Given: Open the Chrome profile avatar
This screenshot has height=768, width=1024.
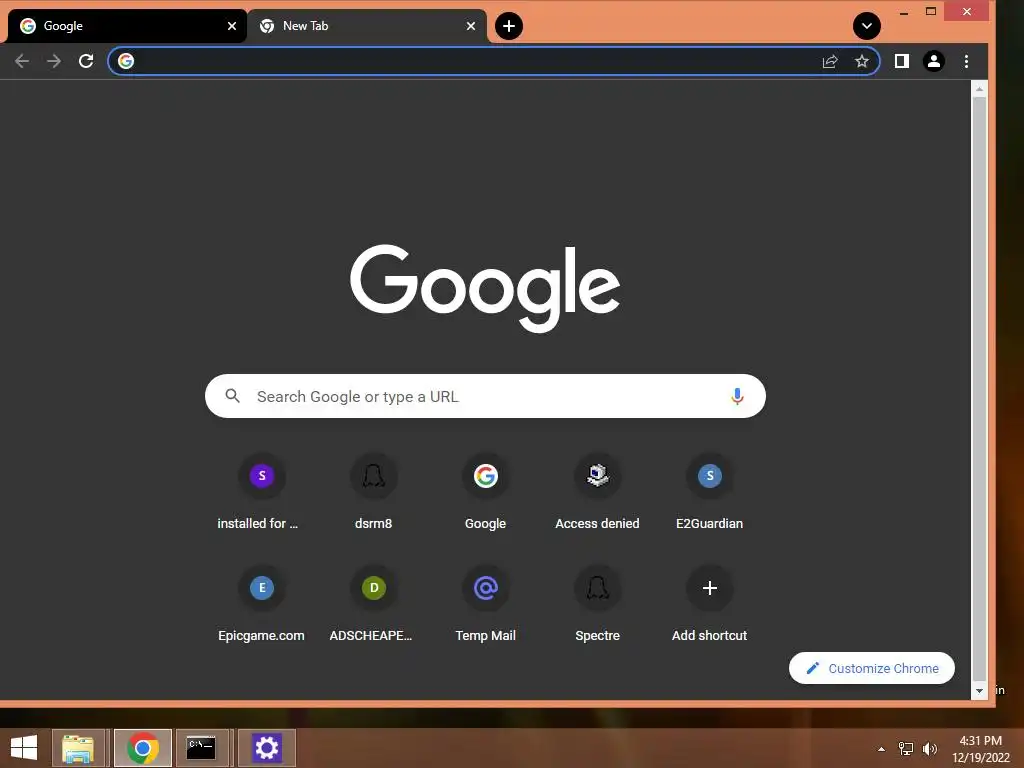Looking at the screenshot, I should (x=934, y=61).
